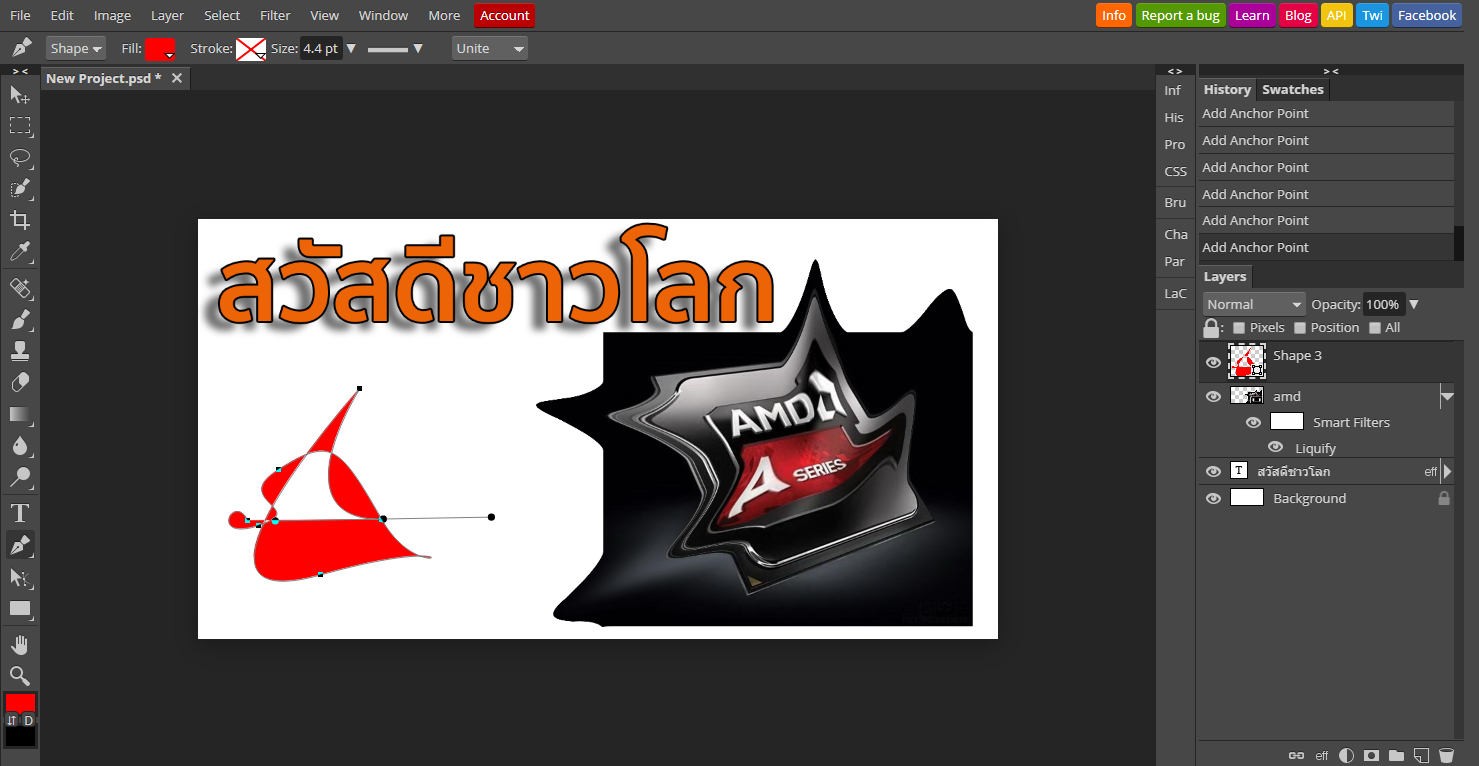Viewport: 1479px width, 766px height.
Task: Select the Eyedropper tool
Action: [x=20, y=251]
